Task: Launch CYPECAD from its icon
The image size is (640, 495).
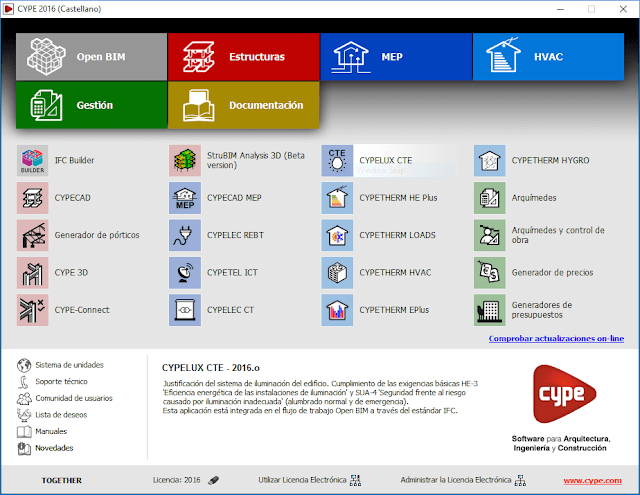Action: coord(33,198)
